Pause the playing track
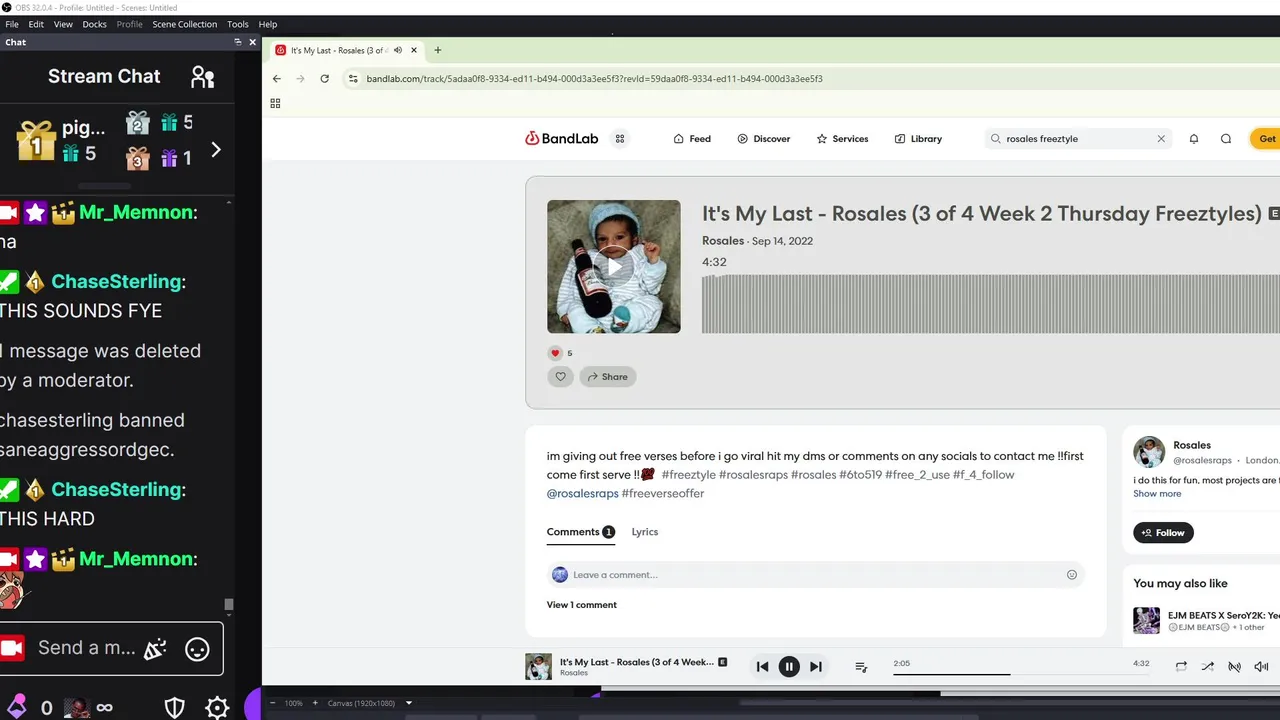Image resolution: width=1280 pixels, height=720 pixels. [x=789, y=667]
